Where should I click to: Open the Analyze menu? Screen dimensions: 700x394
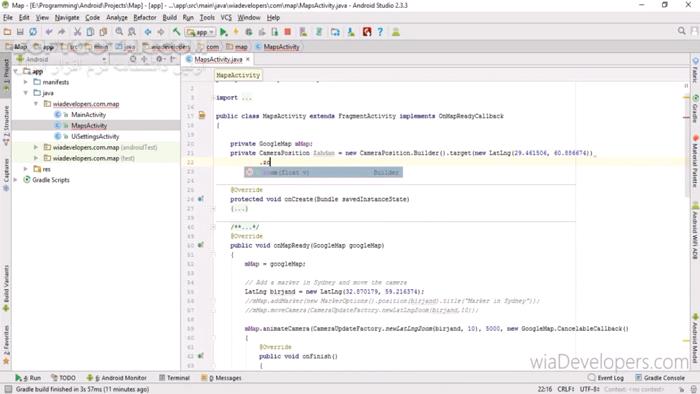(x=117, y=17)
